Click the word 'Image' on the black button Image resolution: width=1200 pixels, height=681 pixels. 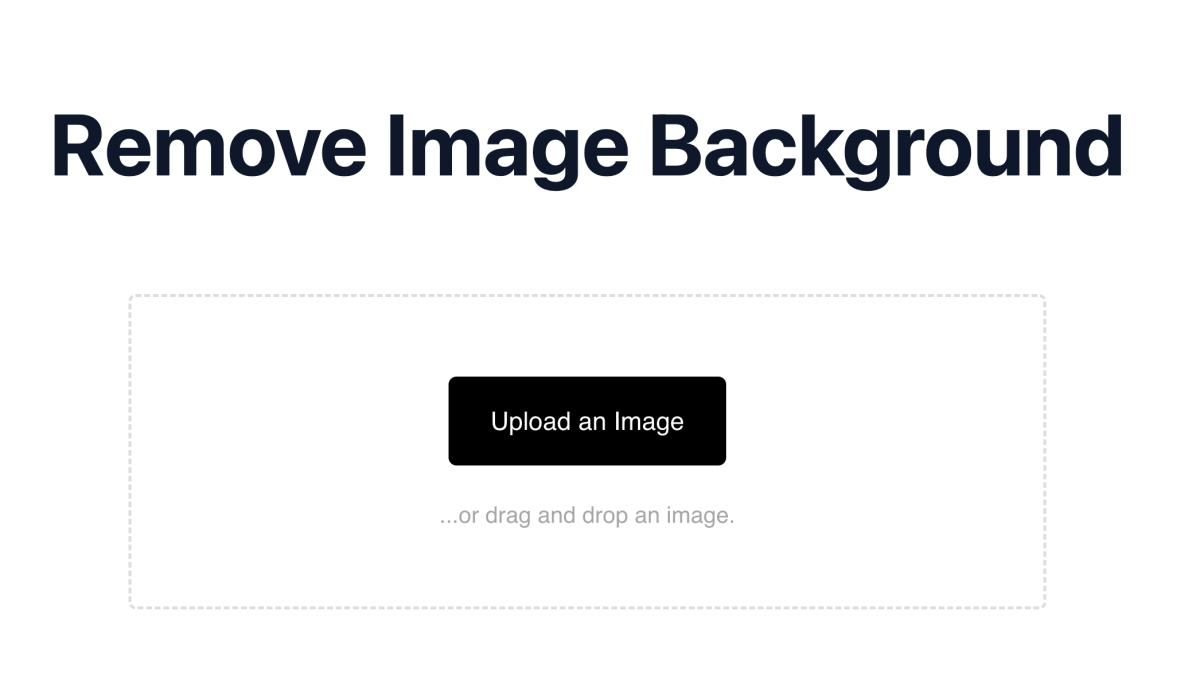(649, 422)
